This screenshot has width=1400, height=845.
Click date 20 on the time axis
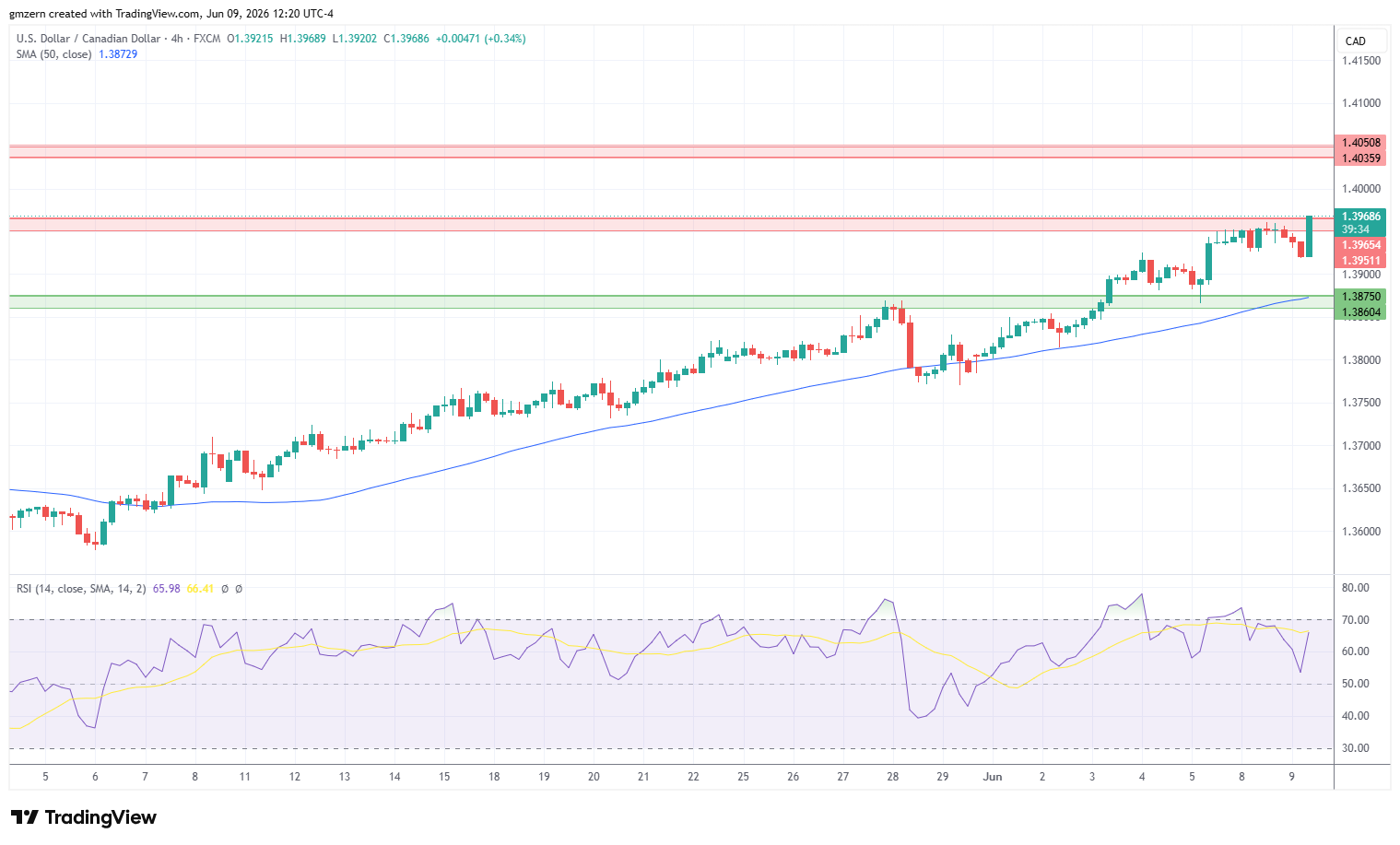(594, 777)
